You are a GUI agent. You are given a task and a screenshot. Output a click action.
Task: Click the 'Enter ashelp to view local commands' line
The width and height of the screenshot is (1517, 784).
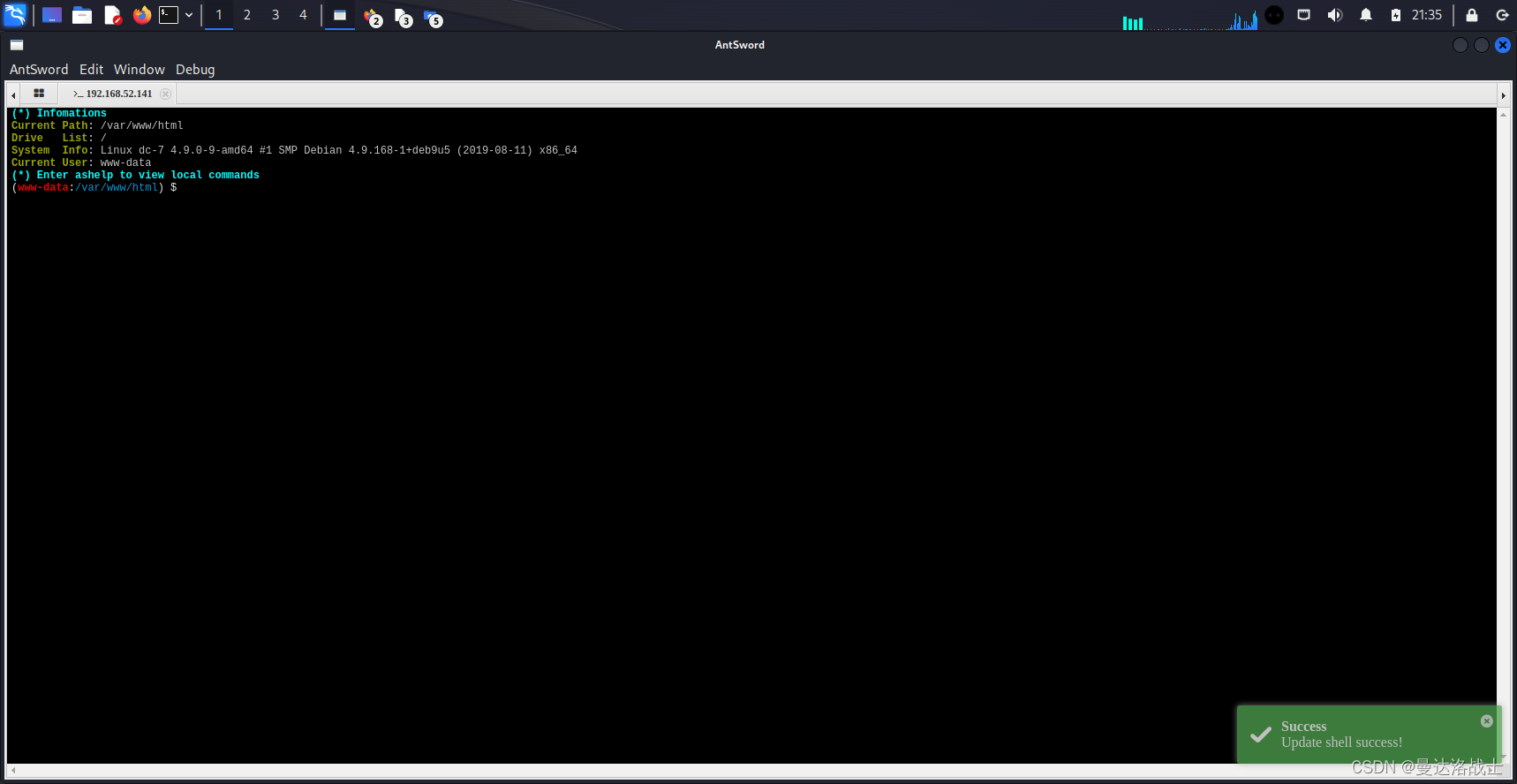[x=136, y=176]
